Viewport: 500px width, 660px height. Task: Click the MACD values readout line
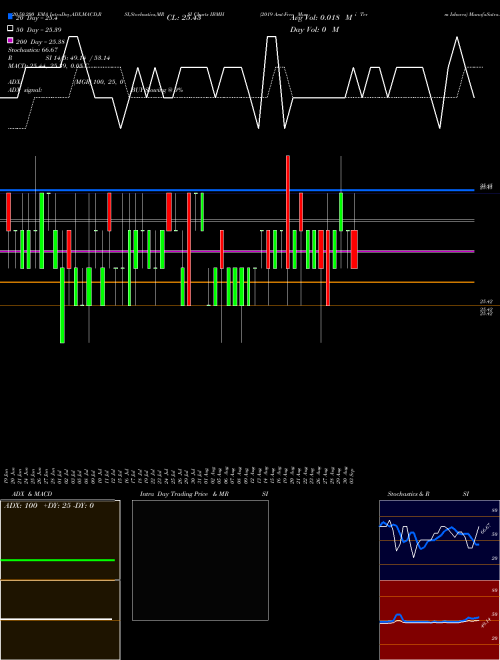coord(47,66)
